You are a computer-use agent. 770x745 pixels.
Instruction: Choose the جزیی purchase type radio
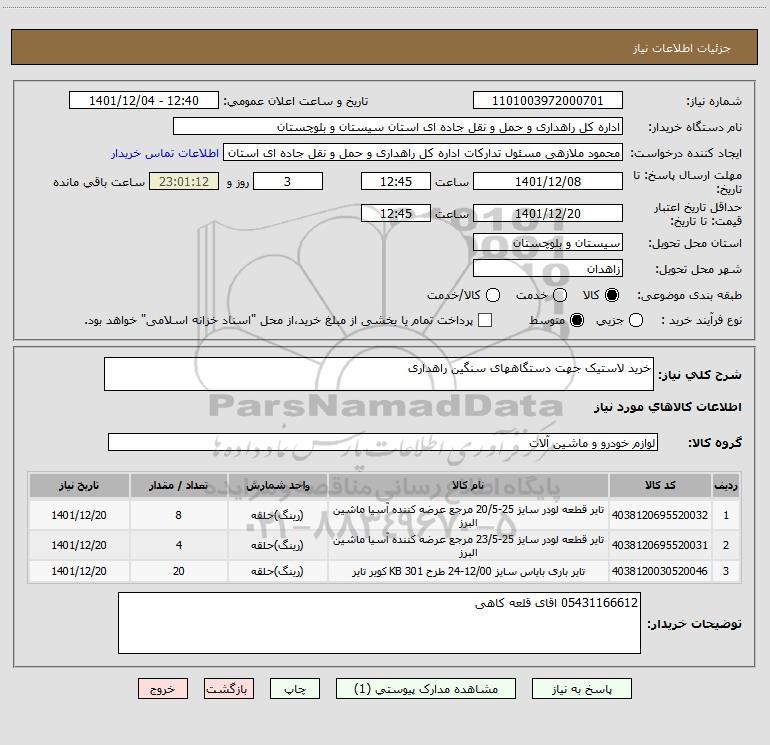coord(636,320)
